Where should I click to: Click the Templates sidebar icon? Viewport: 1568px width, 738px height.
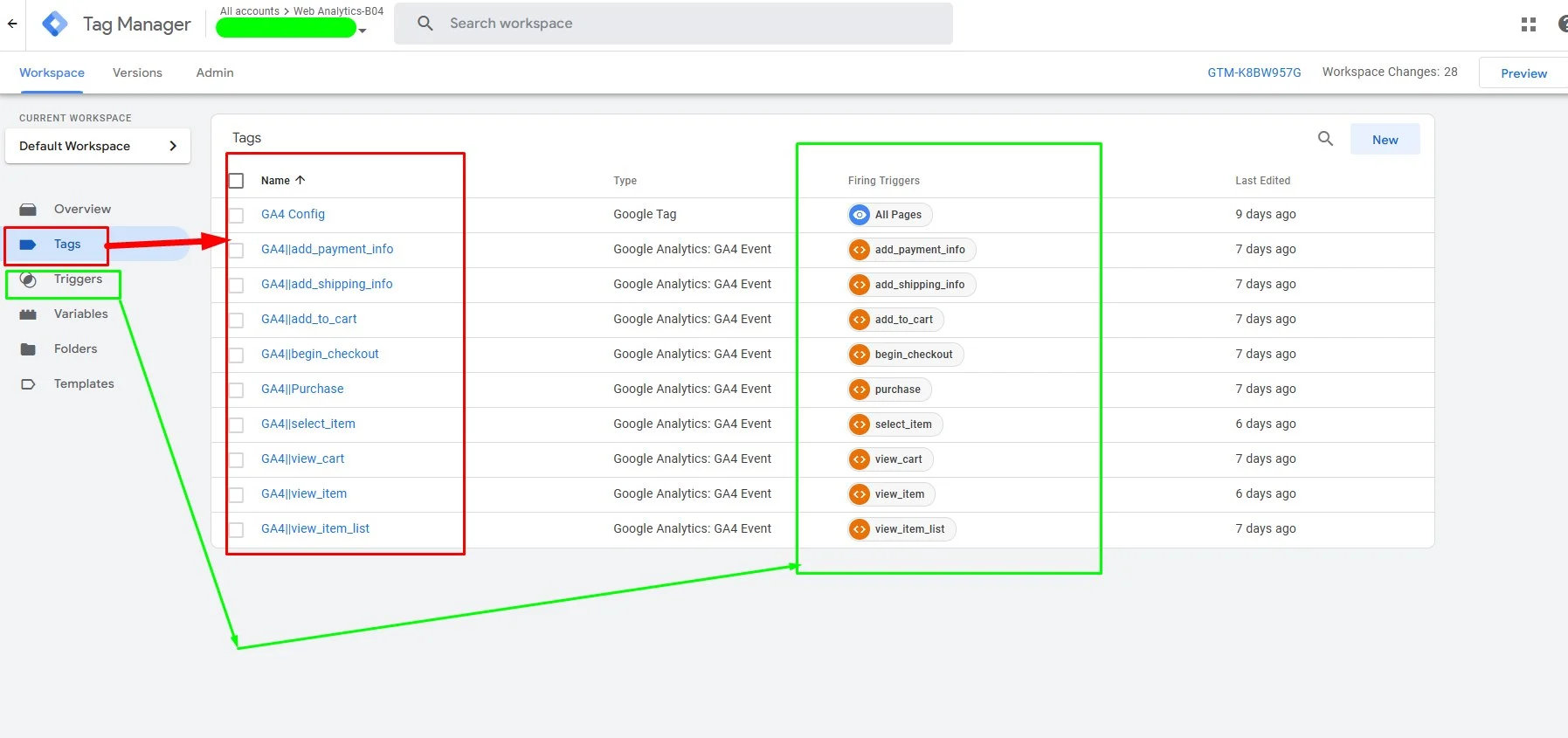click(x=28, y=384)
